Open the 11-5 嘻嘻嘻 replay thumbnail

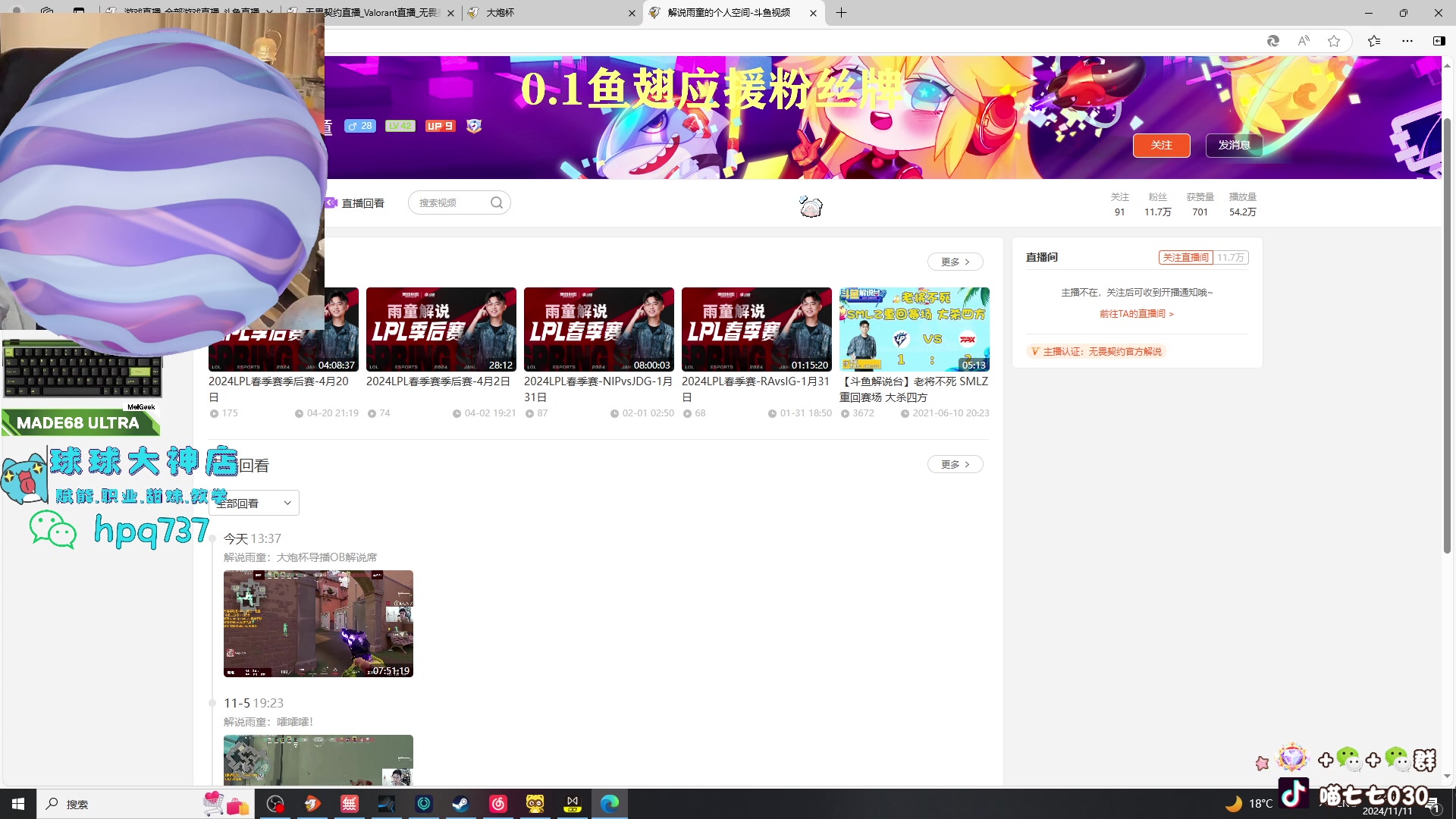pyautogui.click(x=318, y=760)
